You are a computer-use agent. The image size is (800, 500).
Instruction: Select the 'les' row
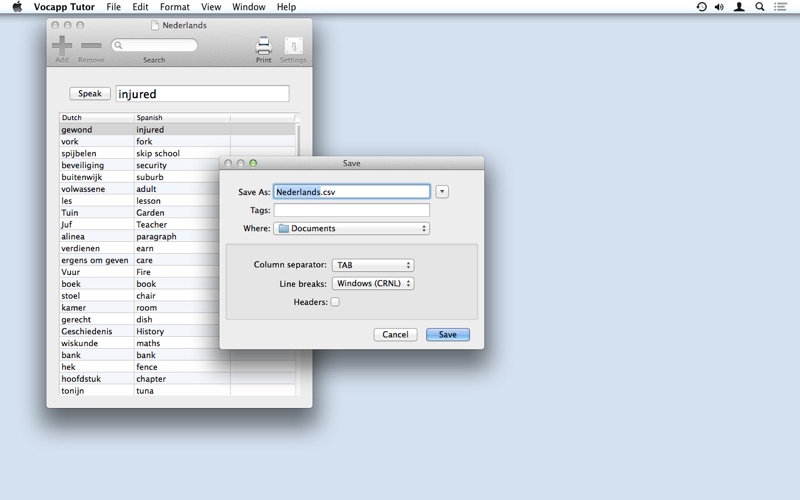[x=140, y=201]
